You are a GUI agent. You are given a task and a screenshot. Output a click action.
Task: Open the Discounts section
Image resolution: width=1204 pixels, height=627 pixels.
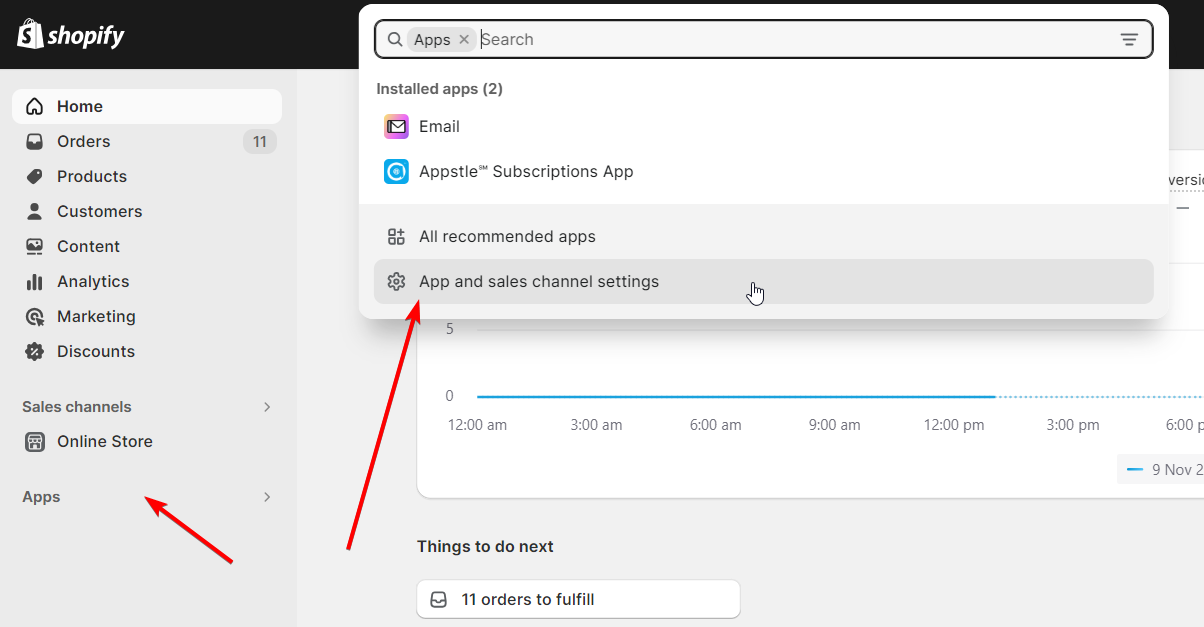pyautogui.click(x=147, y=351)
